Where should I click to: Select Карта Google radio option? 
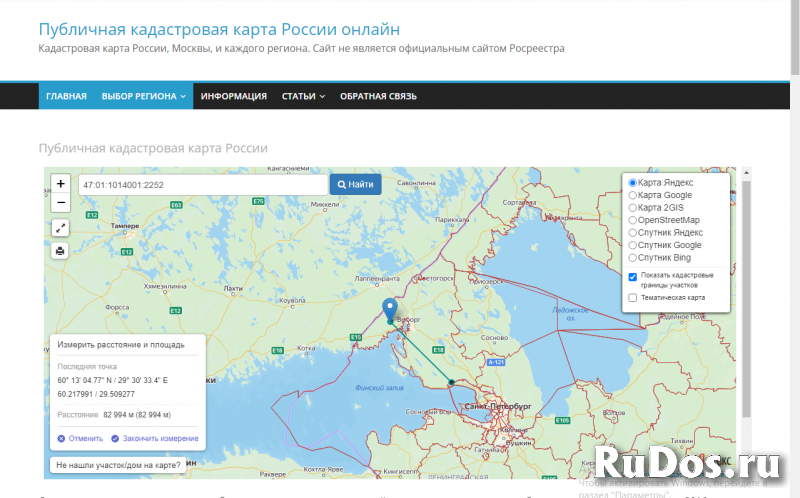[x=632, y=195]
